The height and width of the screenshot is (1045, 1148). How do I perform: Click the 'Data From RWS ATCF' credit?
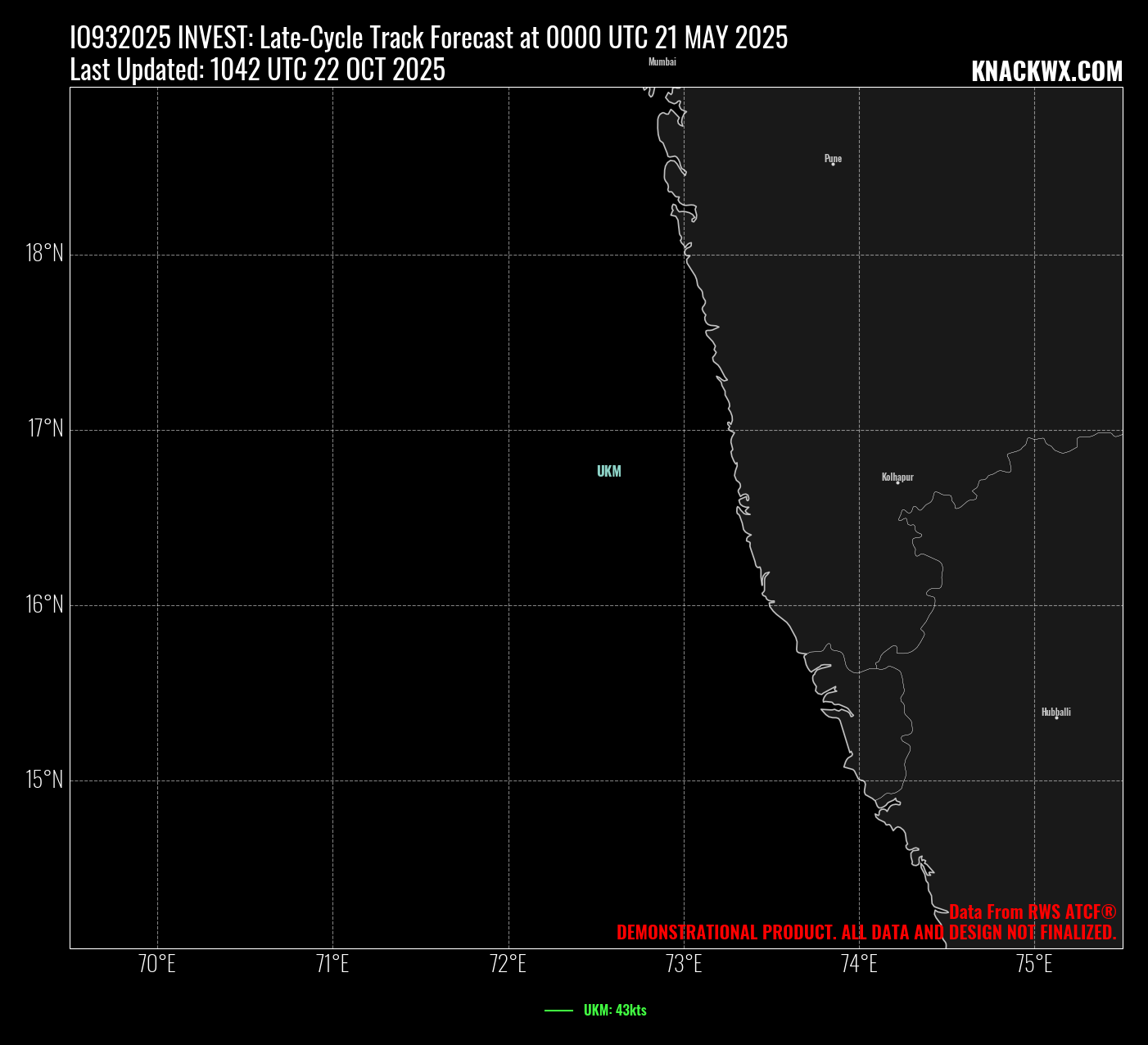pos(1032,912)
